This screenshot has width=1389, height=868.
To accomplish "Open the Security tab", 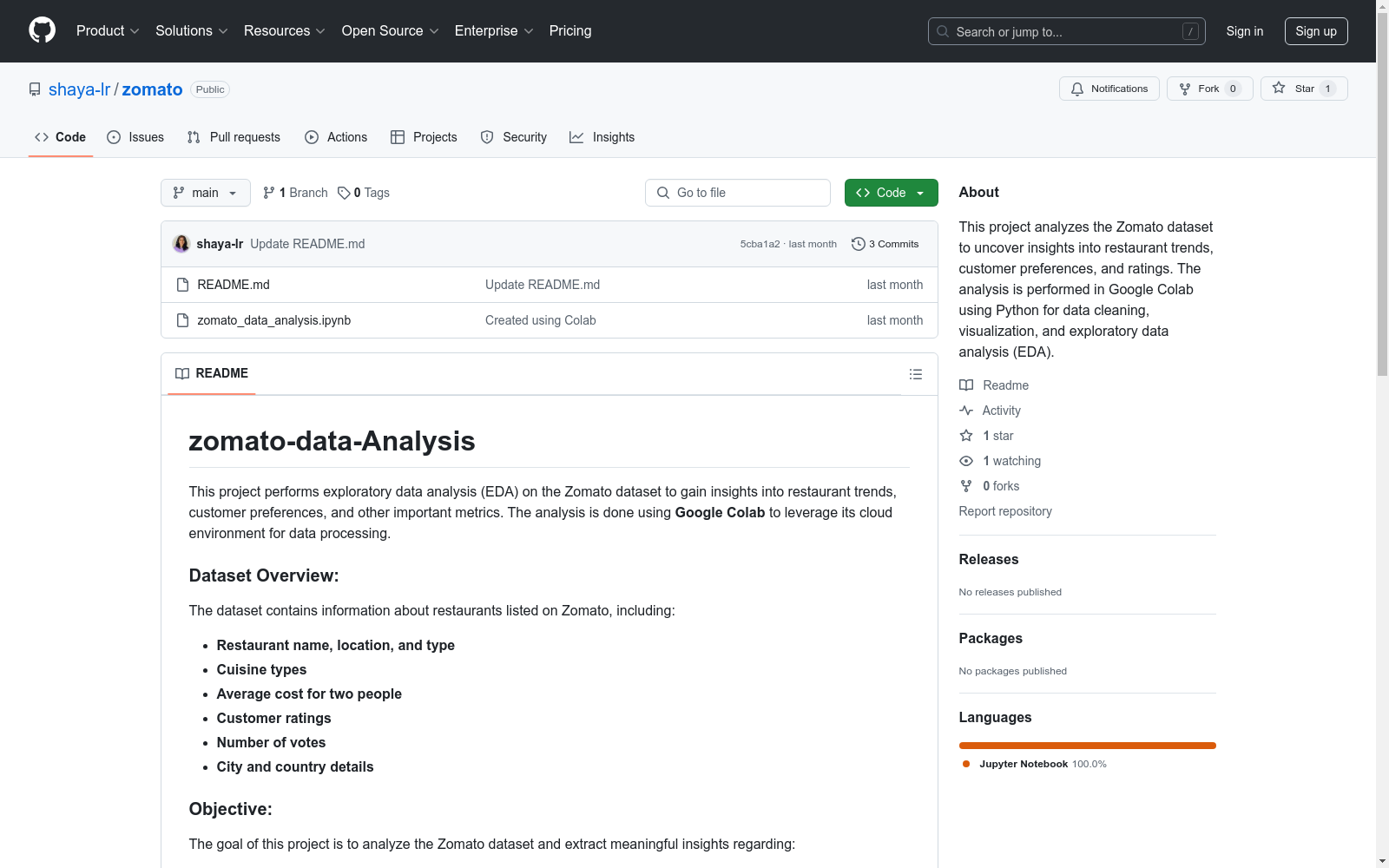I will pos(514,137).
